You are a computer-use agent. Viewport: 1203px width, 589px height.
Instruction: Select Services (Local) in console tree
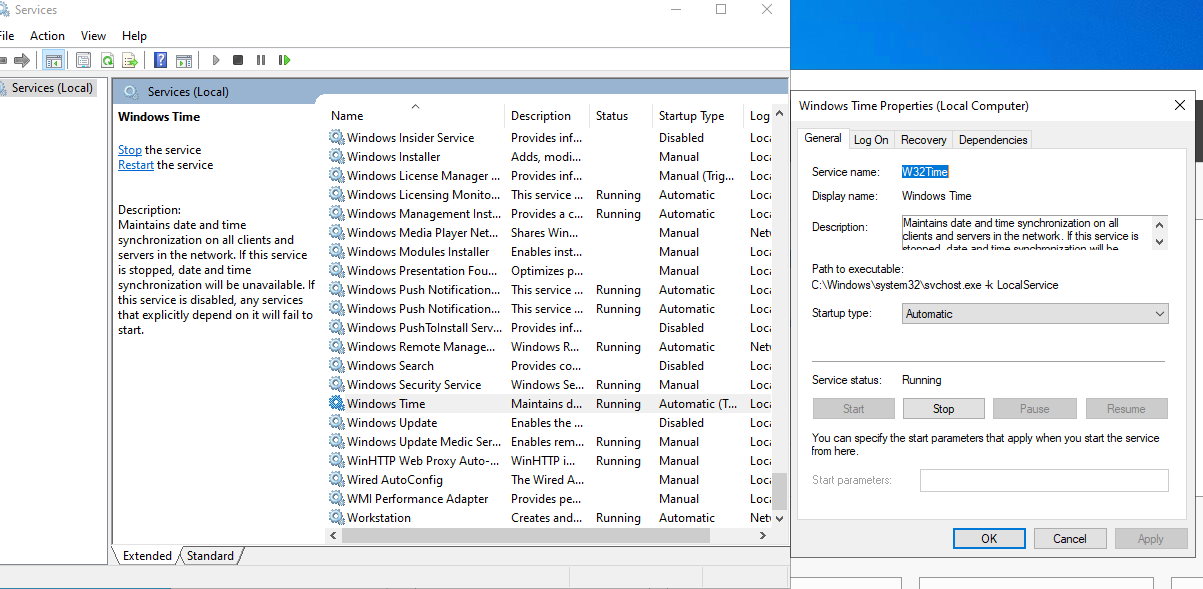point(52,88)
